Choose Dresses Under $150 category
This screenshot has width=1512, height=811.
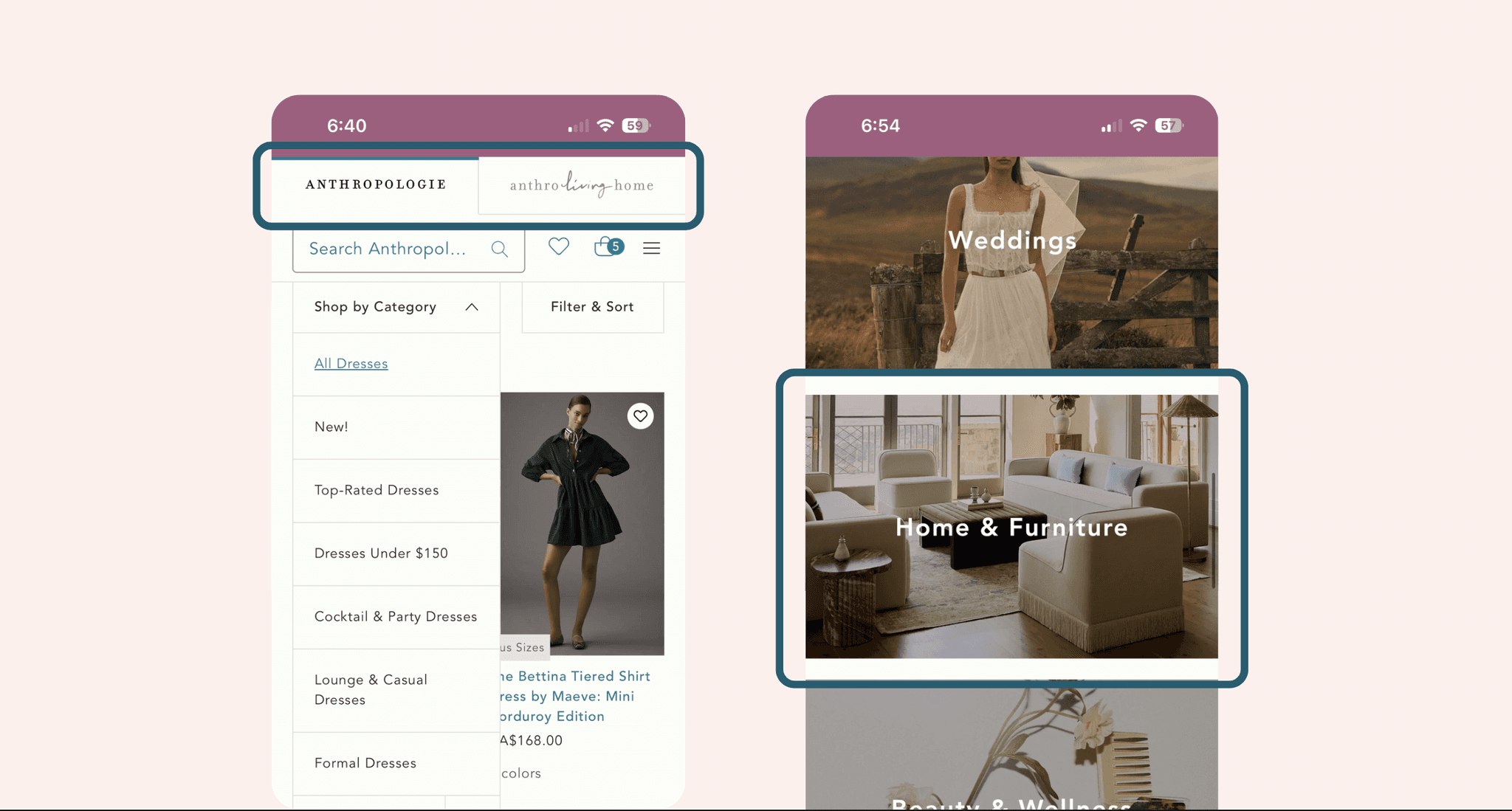coord(381,553)
